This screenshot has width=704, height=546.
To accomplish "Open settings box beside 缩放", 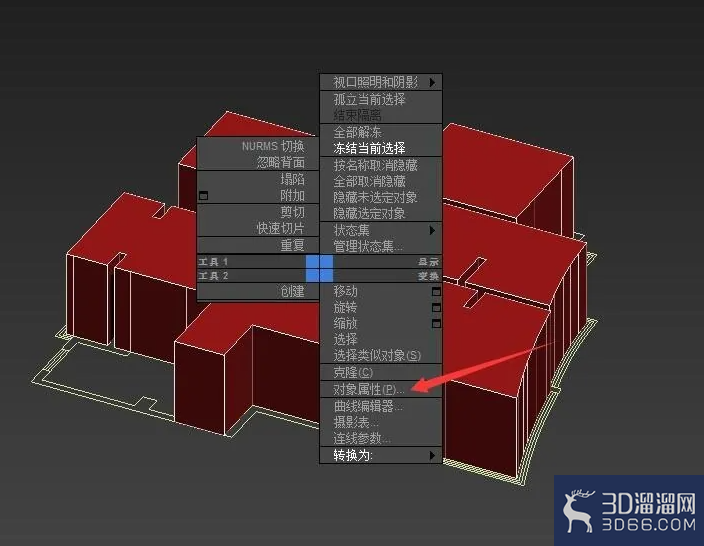I will 436,324.
